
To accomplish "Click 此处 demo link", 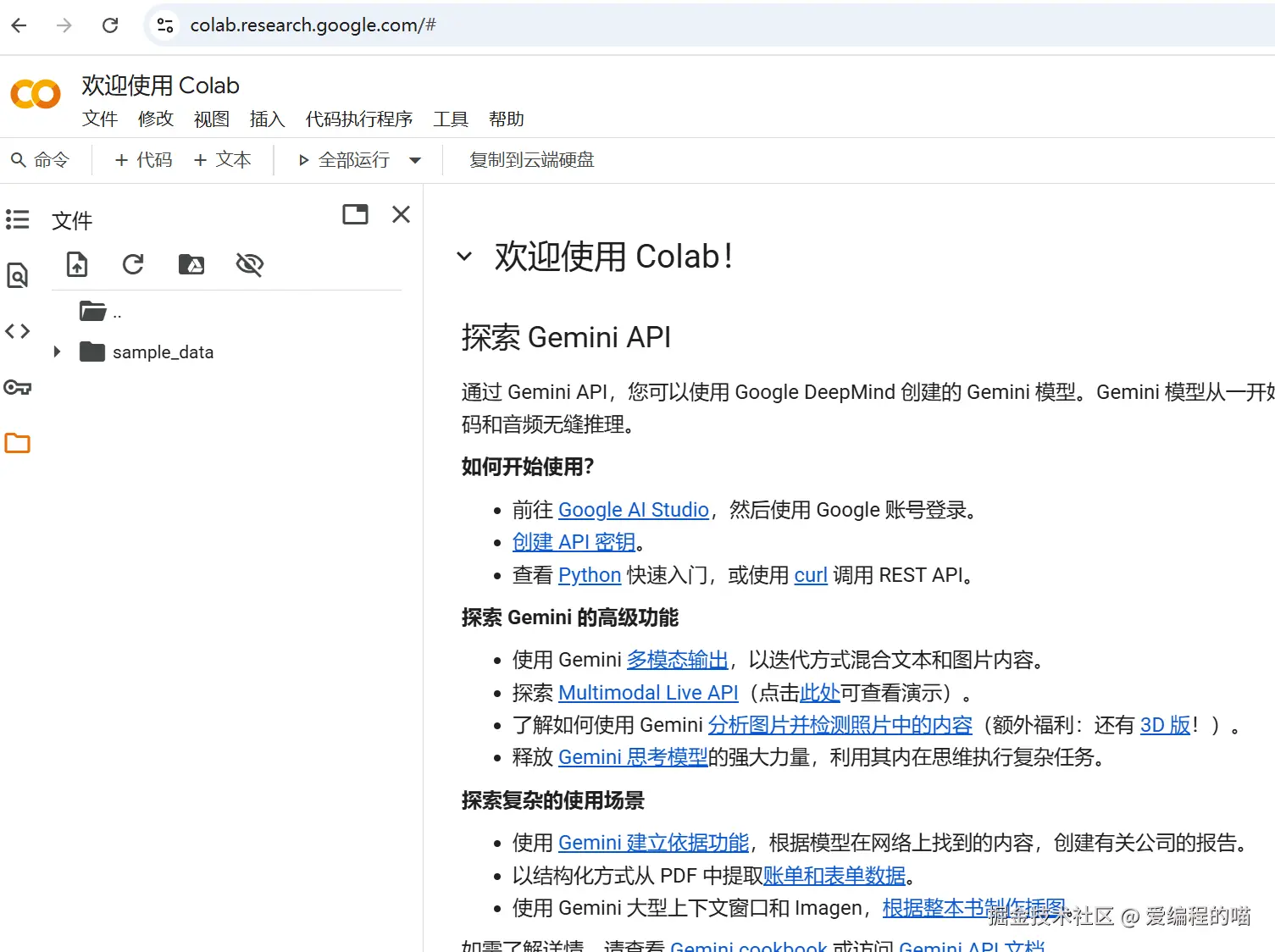I will pos(820,693).
